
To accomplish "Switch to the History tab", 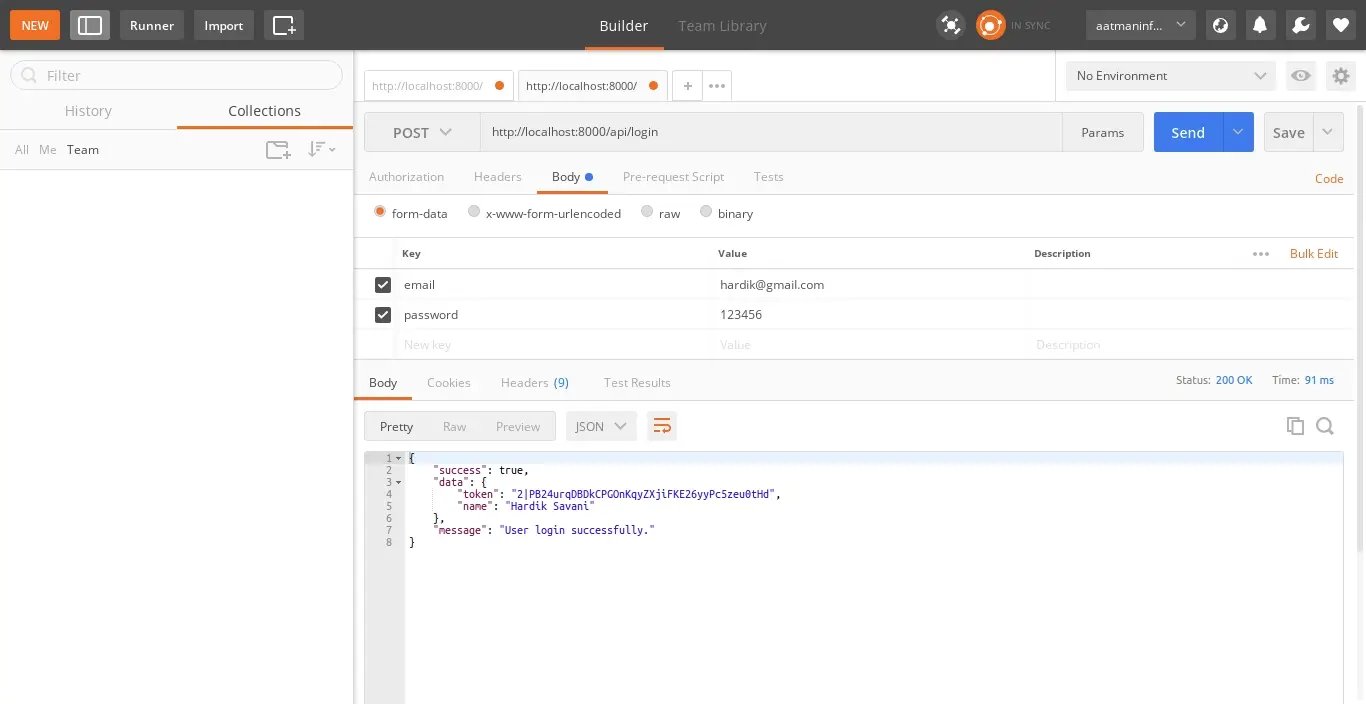I will (x=88, y=111).
